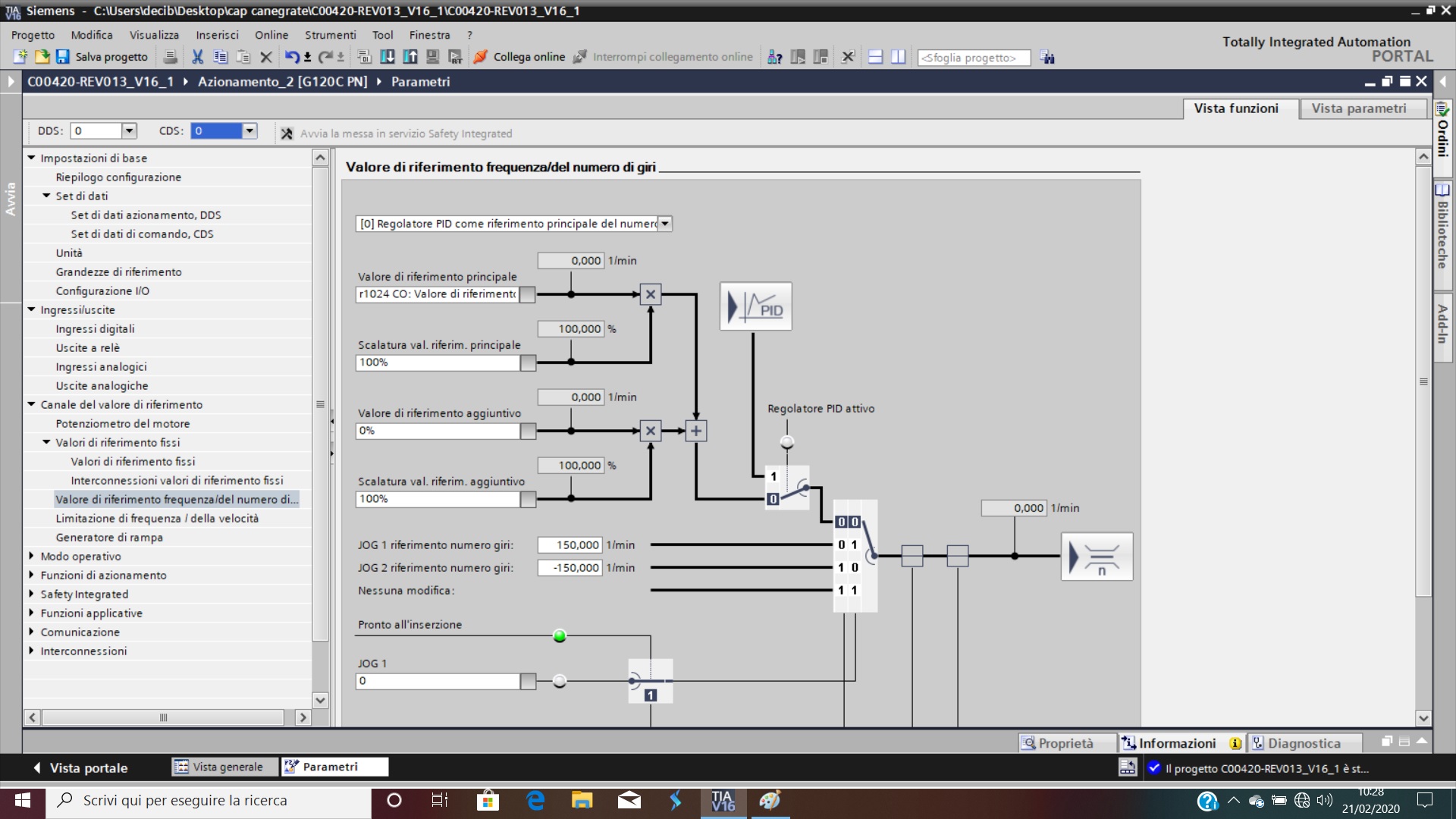The width and height of the screenshot is (1456, 819).
Task: Toggle the JOG 1 switch in the diagram
Action: point(650,682)
